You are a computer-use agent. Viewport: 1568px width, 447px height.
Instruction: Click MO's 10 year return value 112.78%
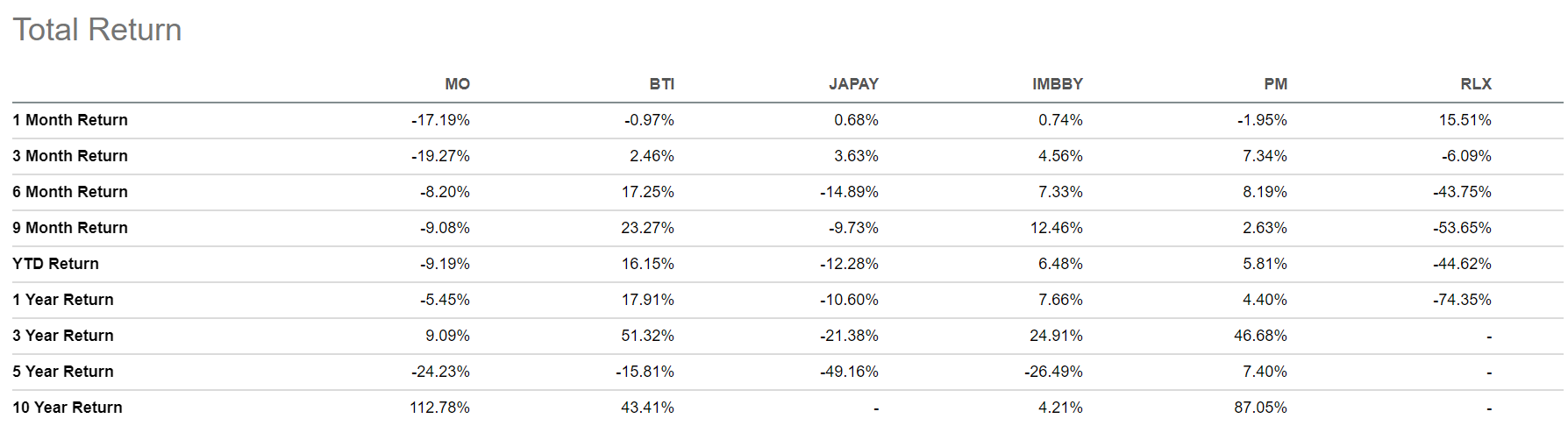(x=439, y=408)
